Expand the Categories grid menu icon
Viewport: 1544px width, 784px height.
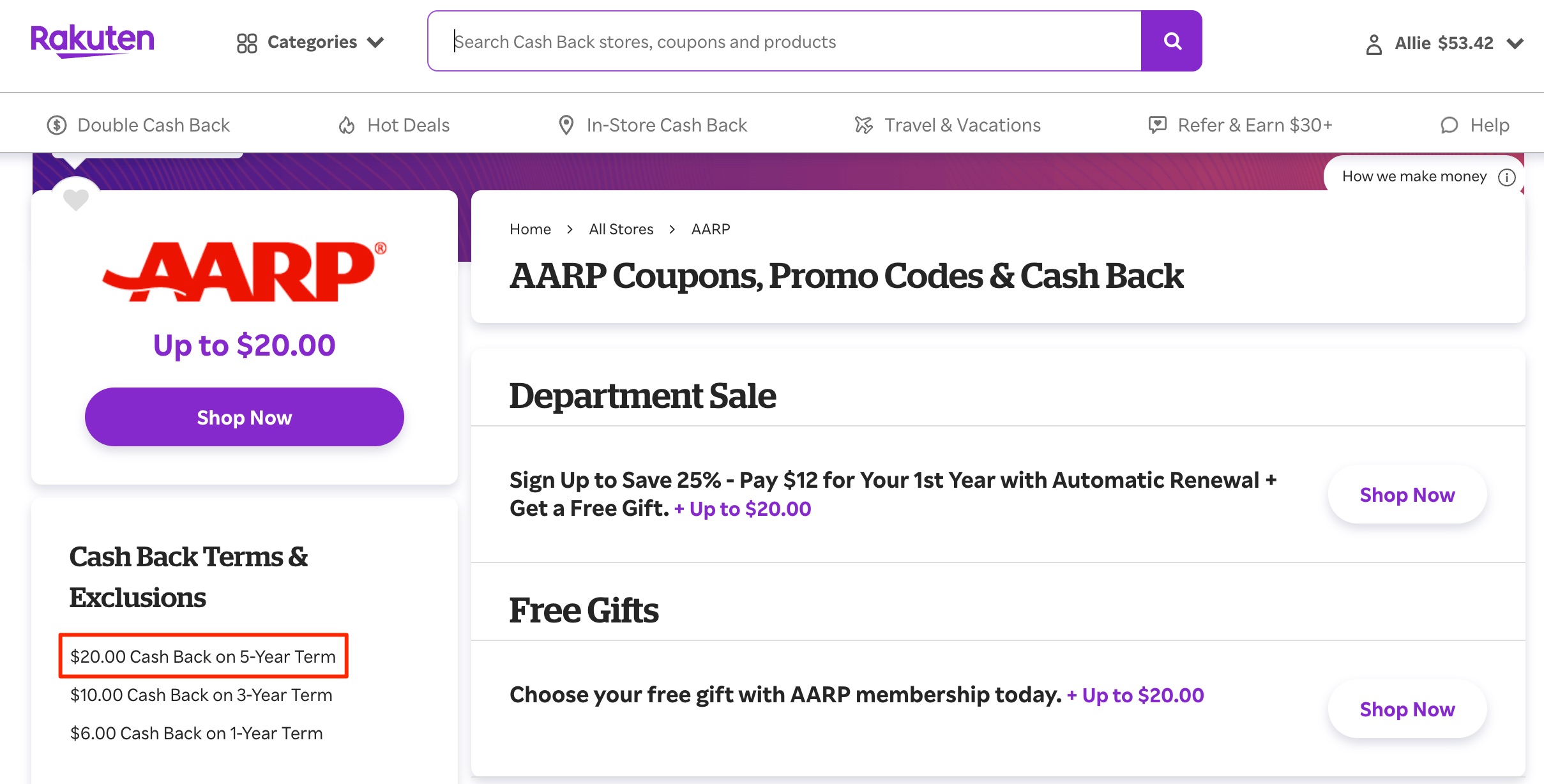click(247, 42)
